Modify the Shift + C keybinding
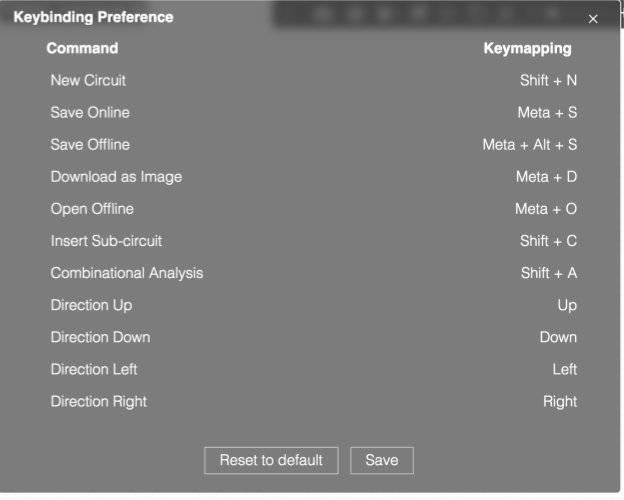624x500 pixels. pos(548,241)
